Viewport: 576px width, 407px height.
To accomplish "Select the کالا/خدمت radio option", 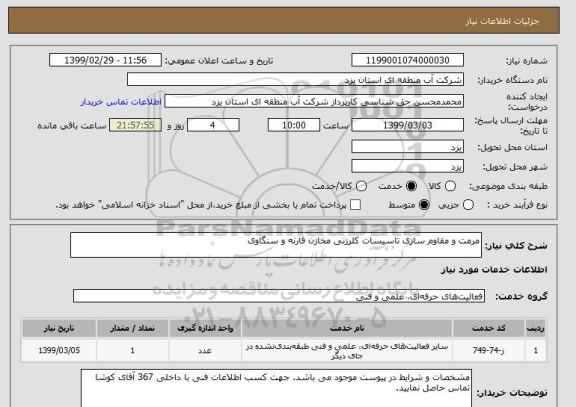I will click(361, 186).
